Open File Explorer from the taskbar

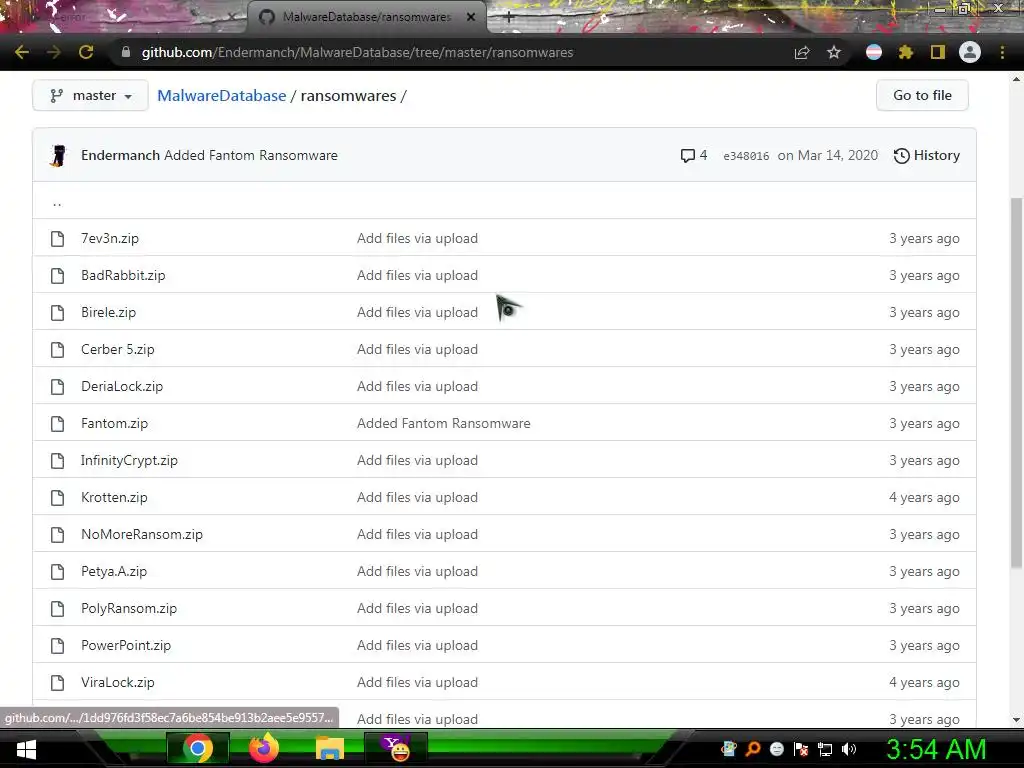tap(330, 748)
